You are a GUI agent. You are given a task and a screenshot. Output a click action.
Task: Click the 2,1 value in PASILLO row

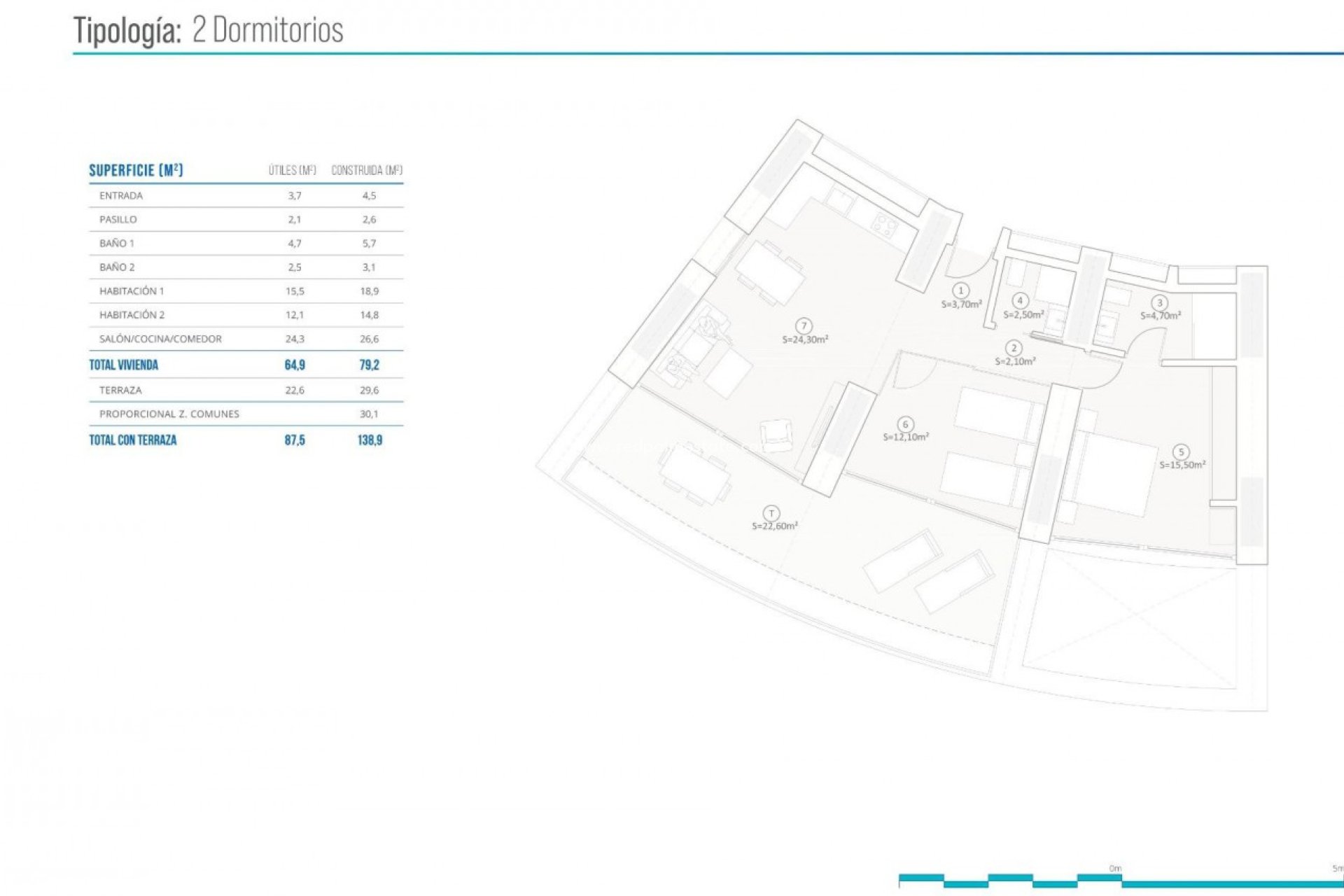pyautogui.click(x=295, y=220)
